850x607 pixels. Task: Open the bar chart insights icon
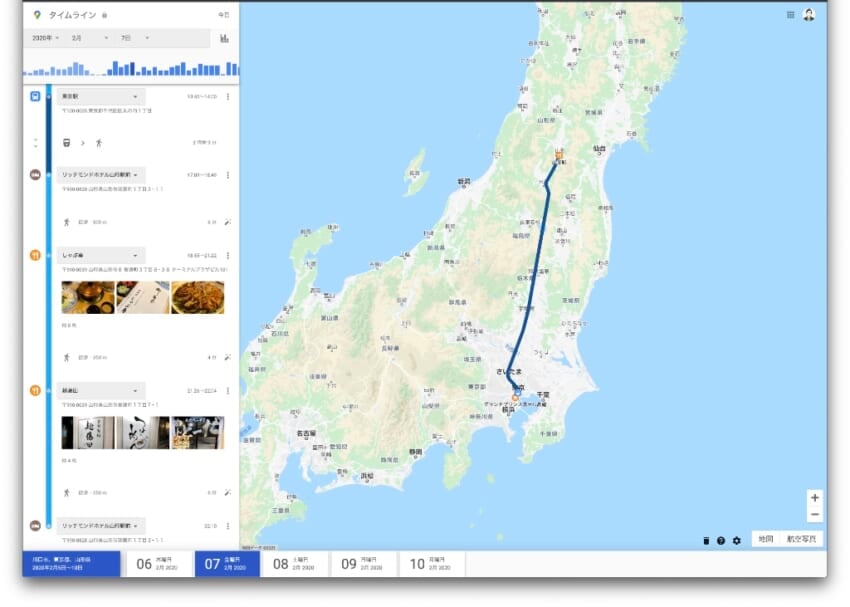pos(224,38)
